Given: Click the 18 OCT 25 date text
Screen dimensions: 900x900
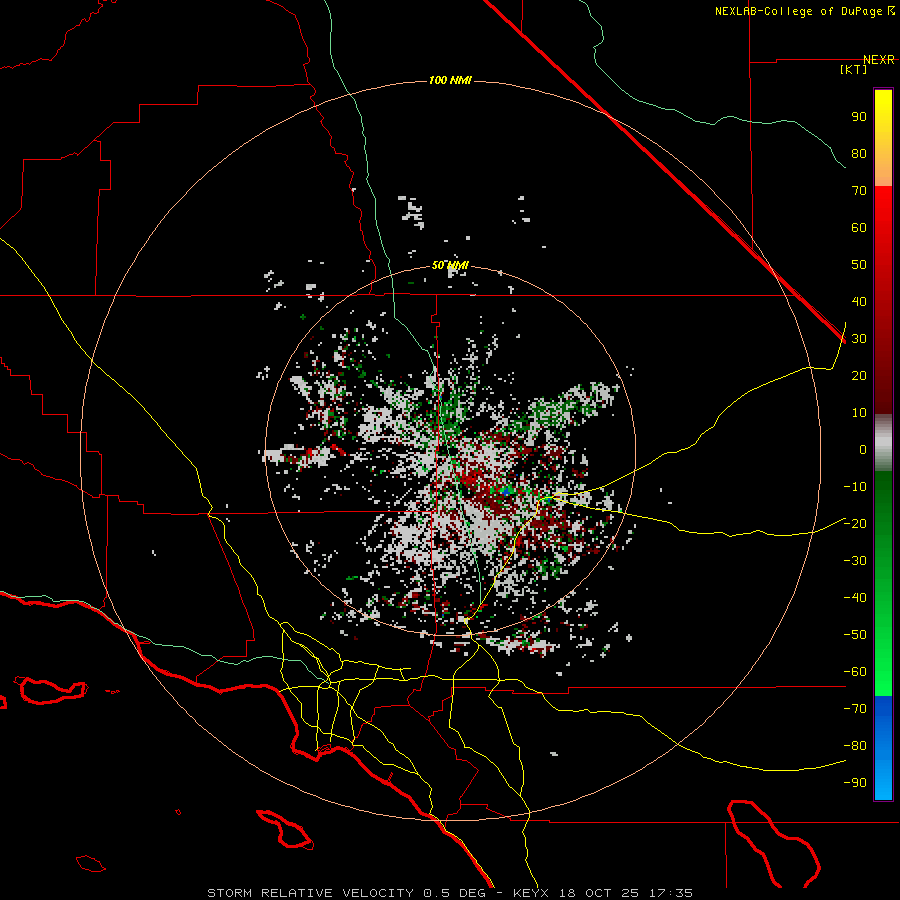Looking at the screenshot, I should [599, 893].
